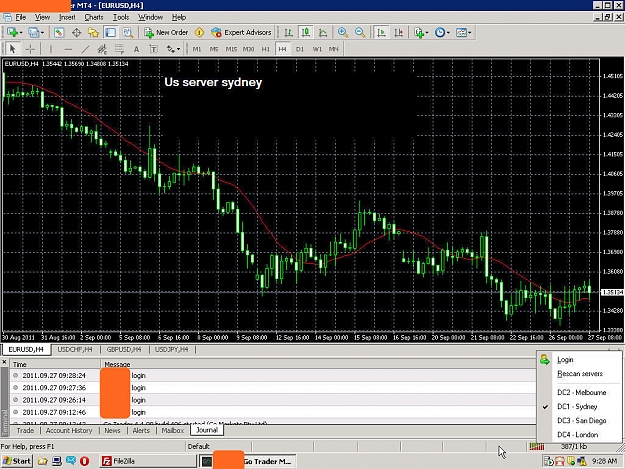Toggle the Terminal panel icon

click(110, 33)
